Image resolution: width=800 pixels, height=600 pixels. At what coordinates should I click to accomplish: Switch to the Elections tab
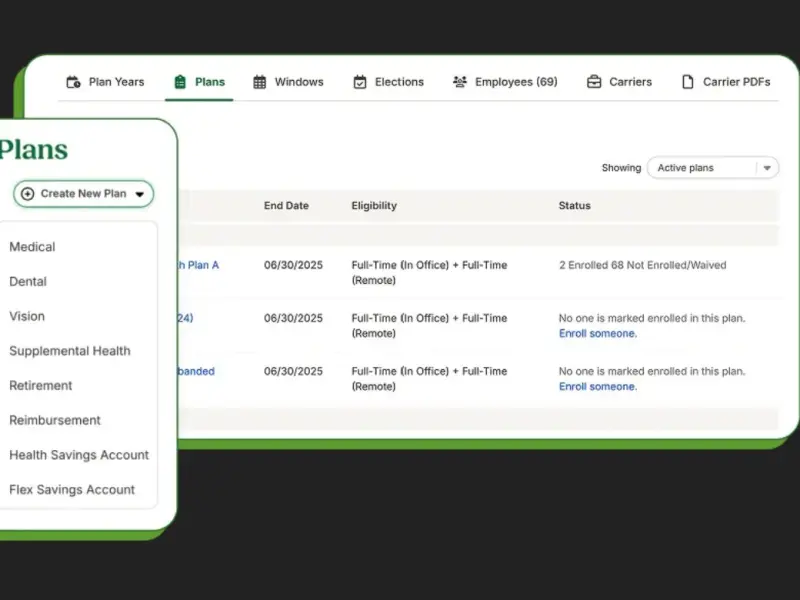coord(399,82)
